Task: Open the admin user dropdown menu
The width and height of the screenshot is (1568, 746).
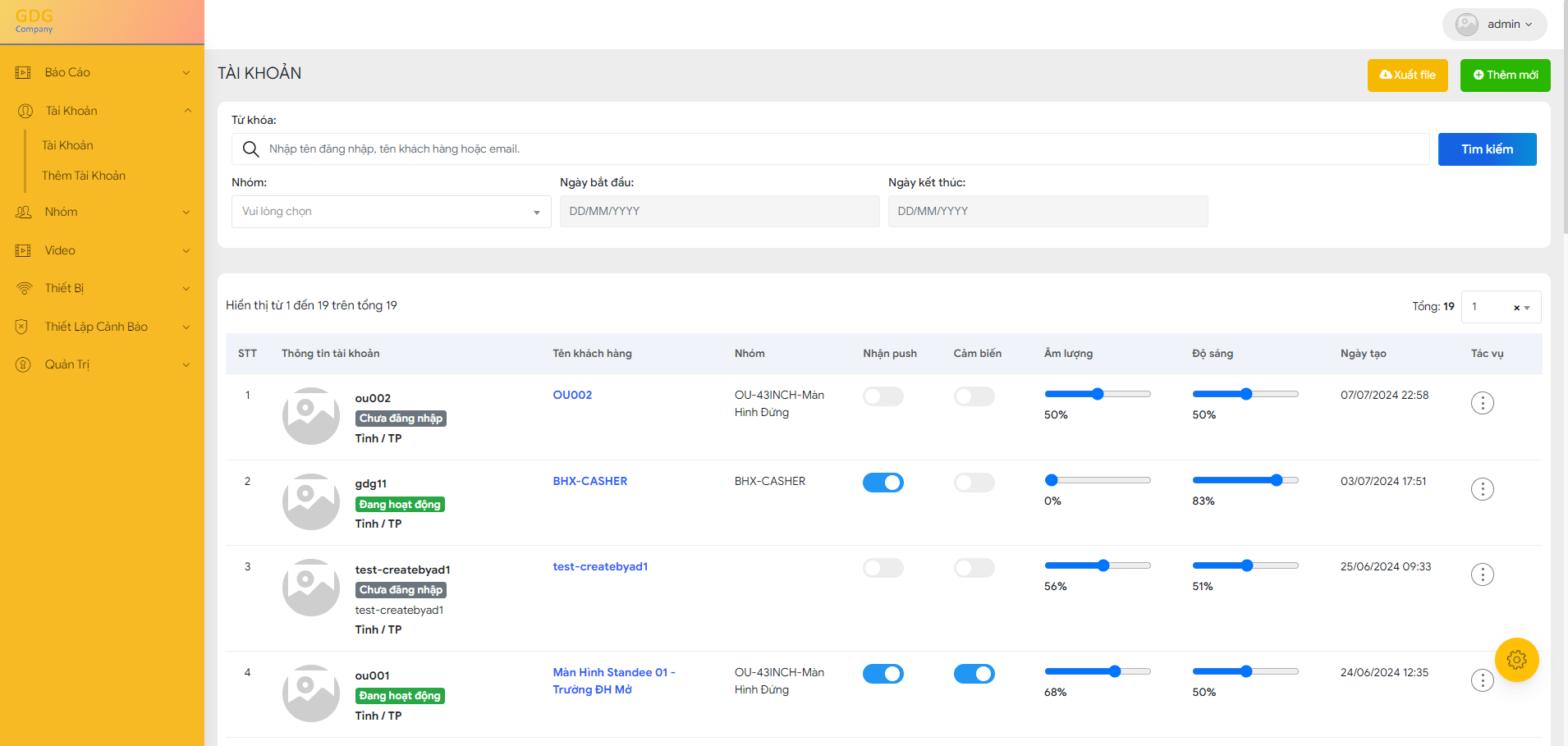Action: [1494, 25]
